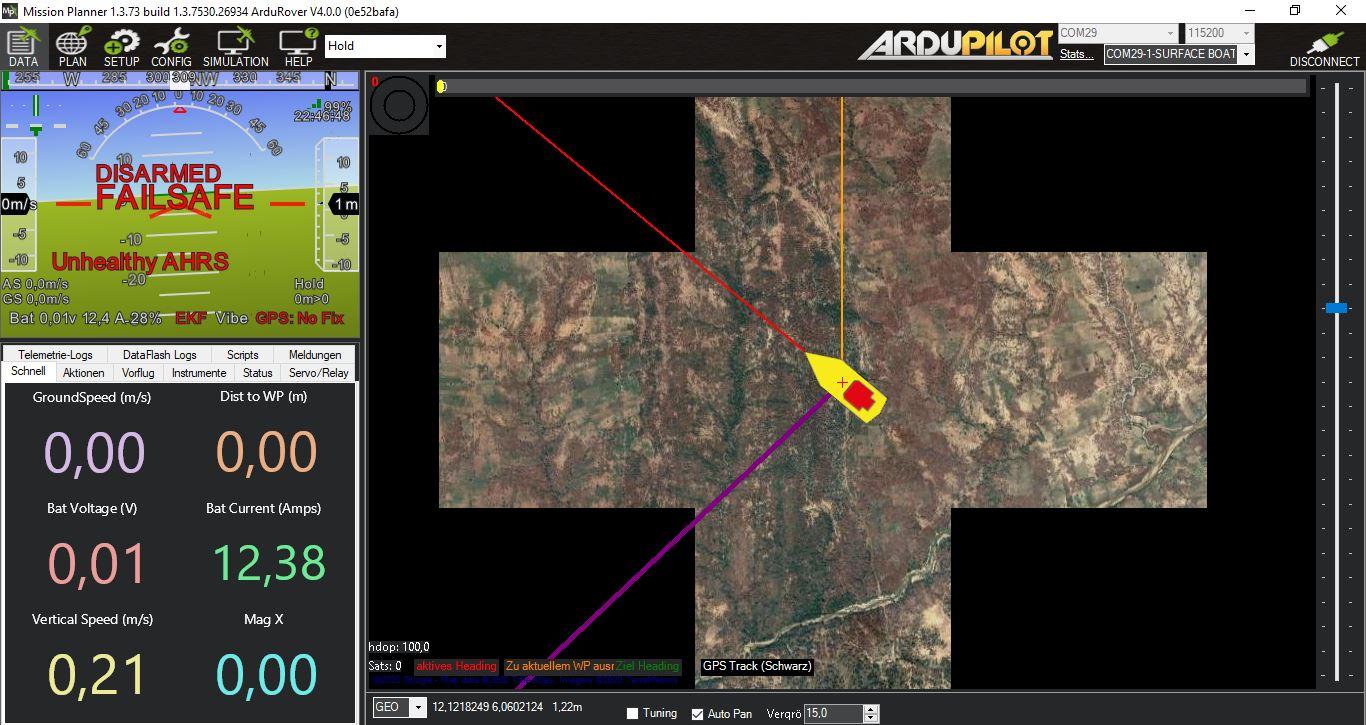Click the "aktives Heading" legend label
Screen dimensions: 1366x725
pos(456,666)
